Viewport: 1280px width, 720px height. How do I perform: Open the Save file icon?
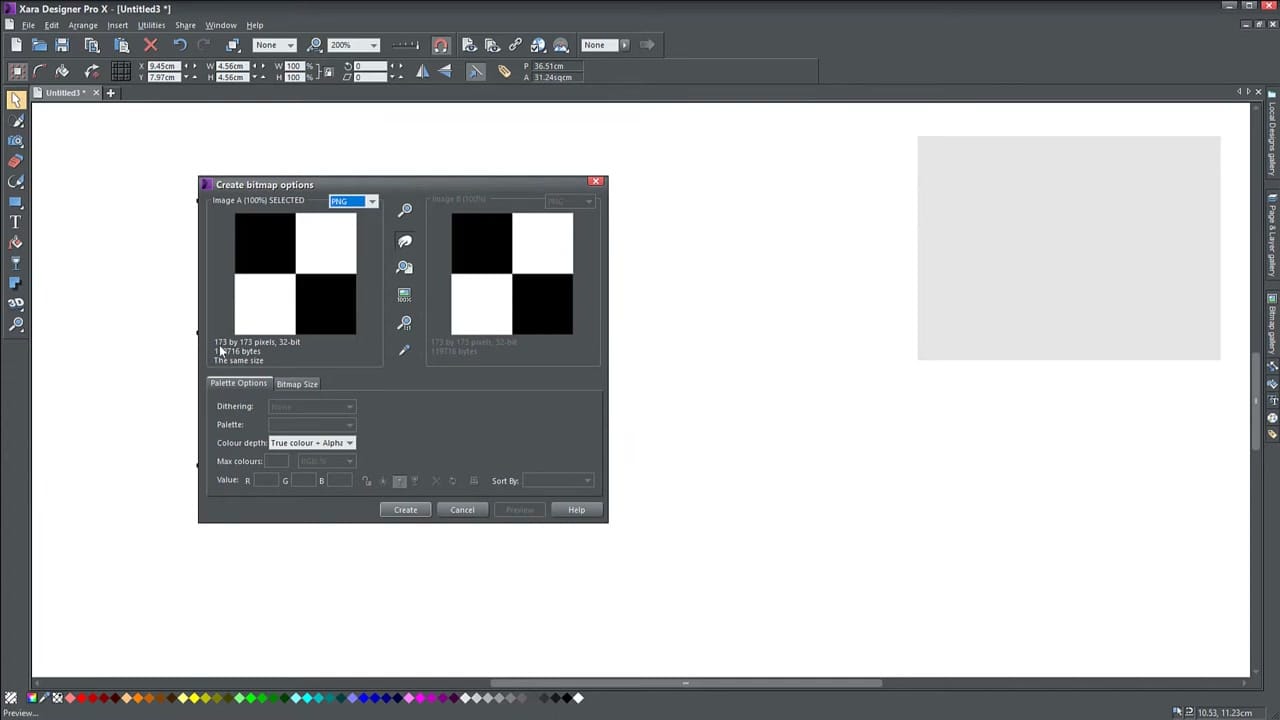tap(62, 44)
